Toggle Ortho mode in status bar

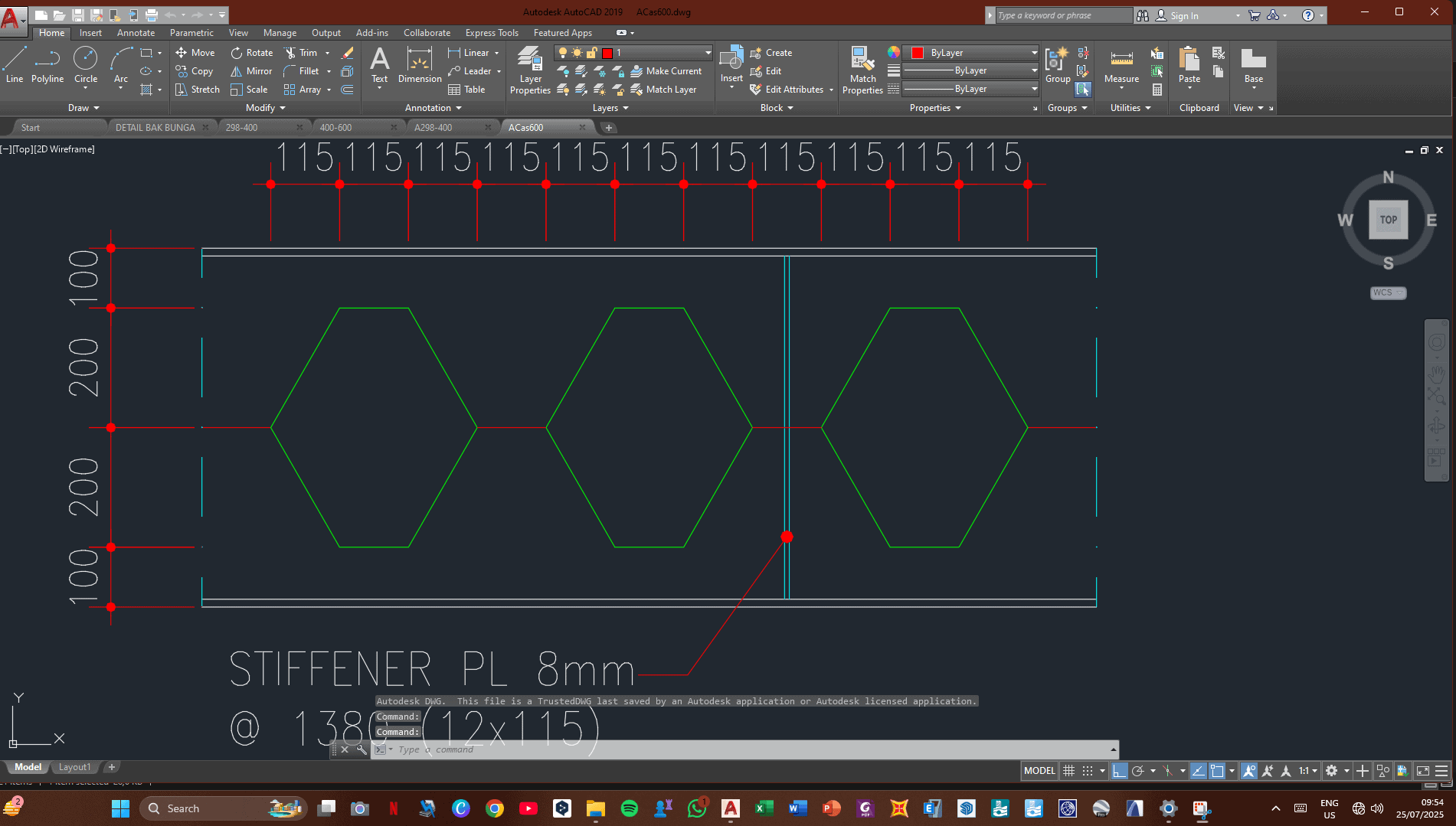pos(1120,771)
